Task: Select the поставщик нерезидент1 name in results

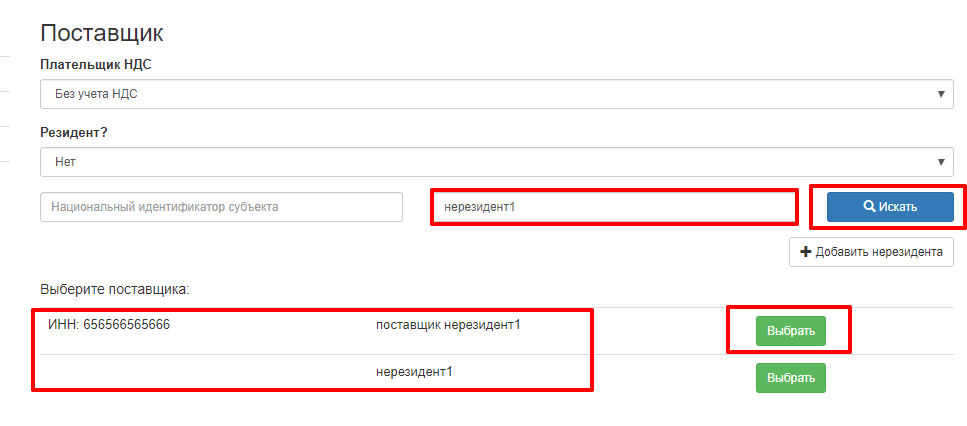Action: point(448,325)
